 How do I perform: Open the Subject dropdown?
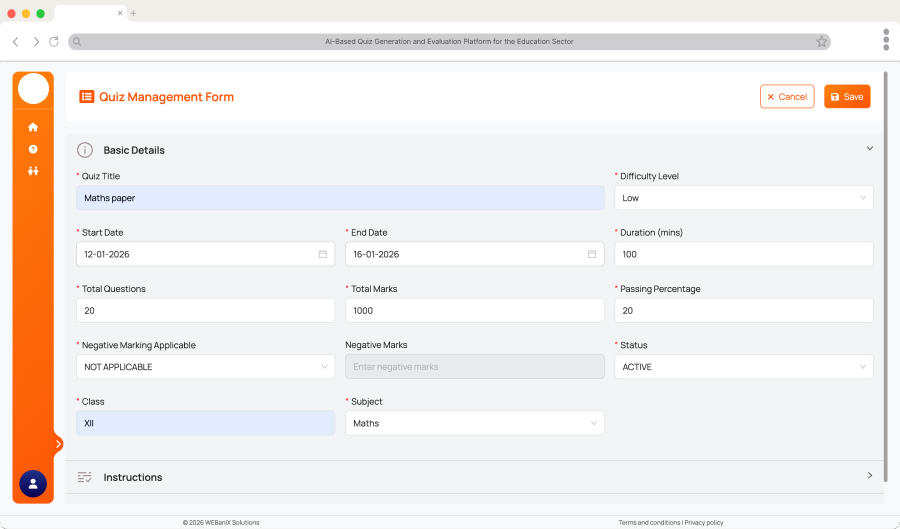(474, 423)
